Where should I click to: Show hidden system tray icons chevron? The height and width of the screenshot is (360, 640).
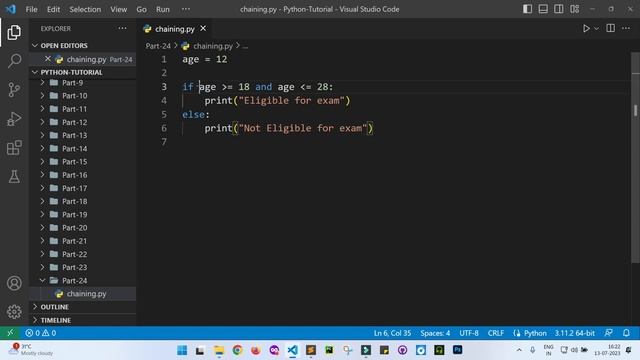pyautogui.click(x=519, y=350)
